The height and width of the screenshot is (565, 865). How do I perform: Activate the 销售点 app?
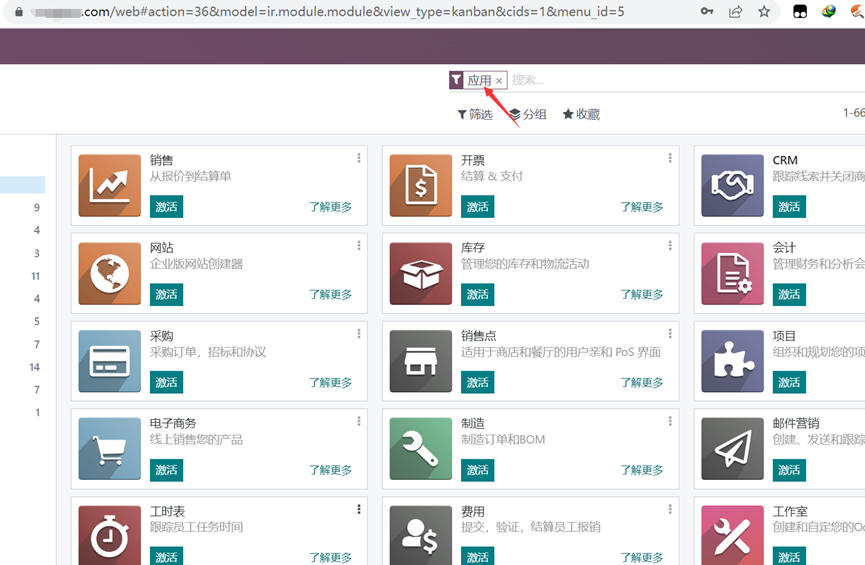[478, 382]
